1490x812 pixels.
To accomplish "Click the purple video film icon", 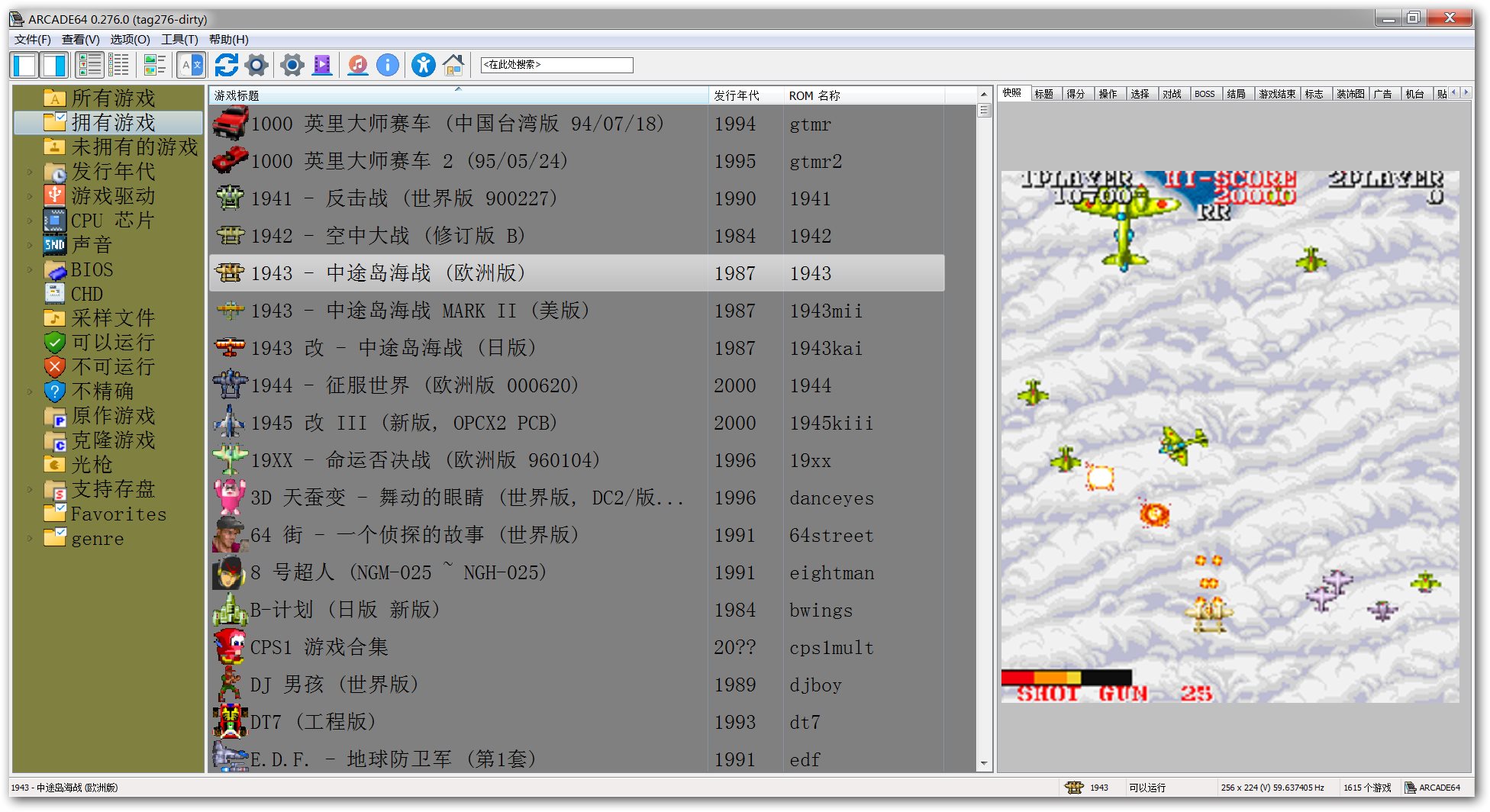I will point(323,66).
